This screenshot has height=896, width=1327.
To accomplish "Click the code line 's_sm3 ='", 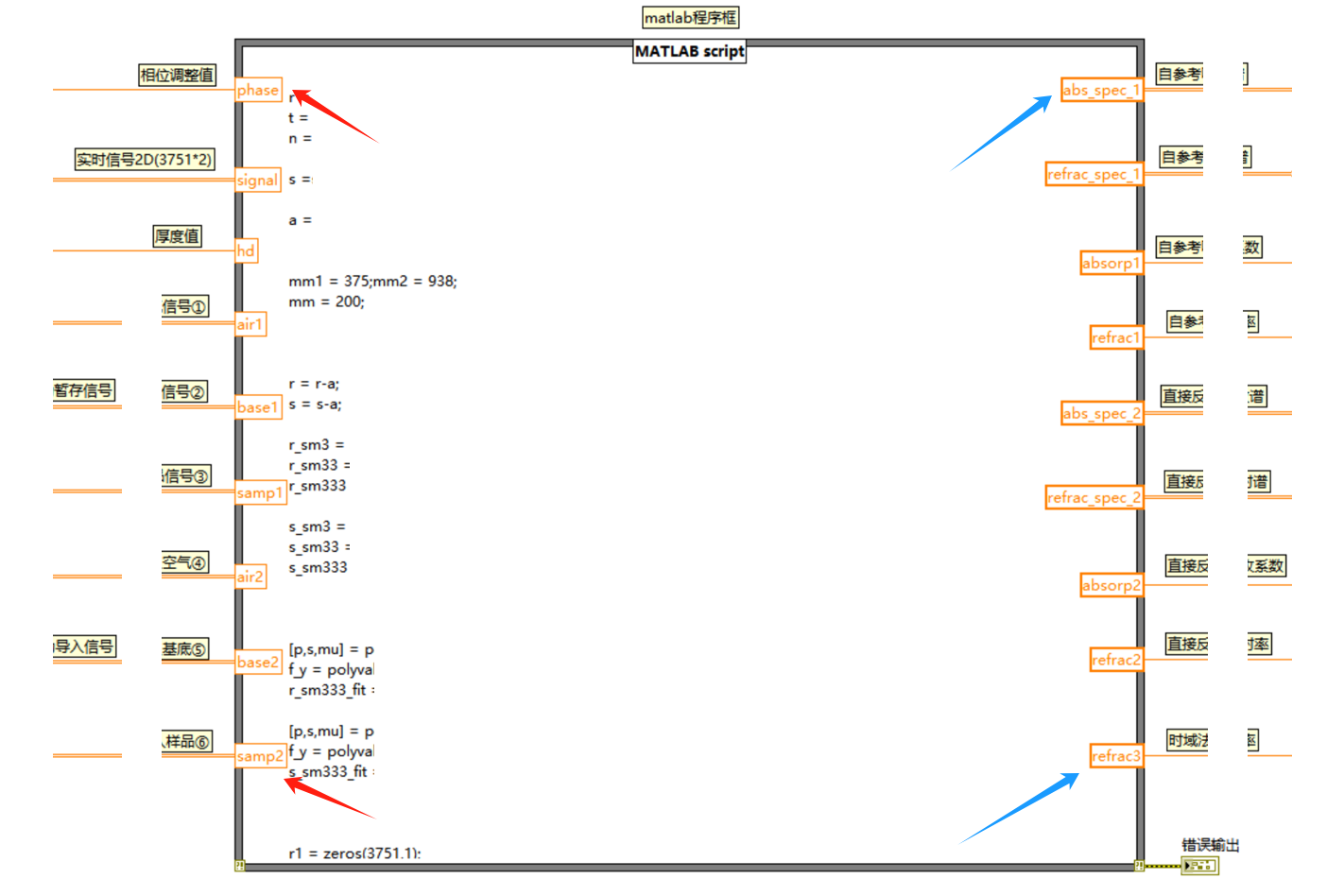I will pos(317,526).
